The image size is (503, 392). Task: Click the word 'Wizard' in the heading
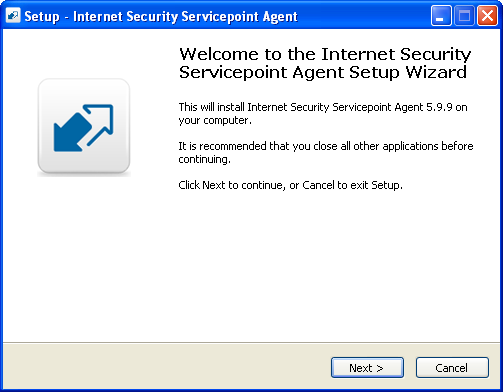(x=436, y=72)
